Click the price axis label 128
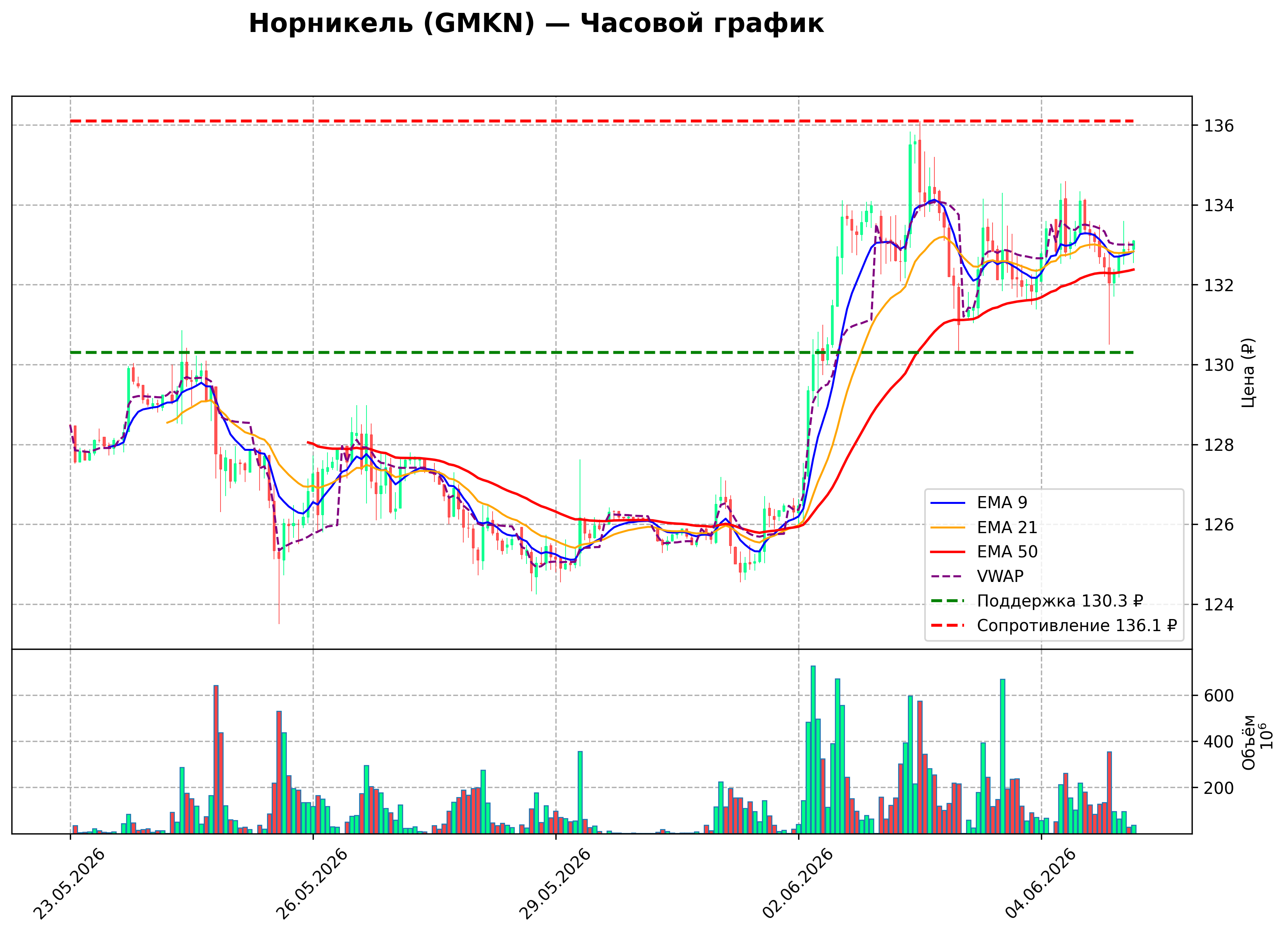Screen dimensions: 1288x934 (x=1219, y=445)
